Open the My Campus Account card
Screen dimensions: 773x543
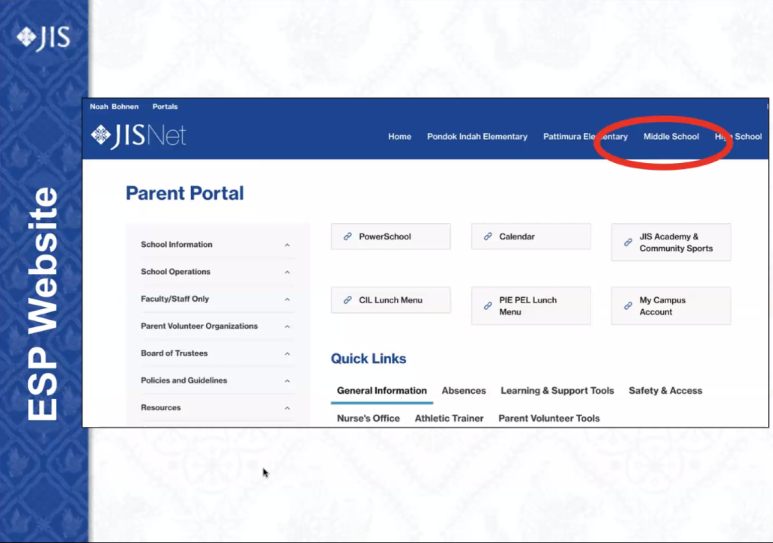671,306
